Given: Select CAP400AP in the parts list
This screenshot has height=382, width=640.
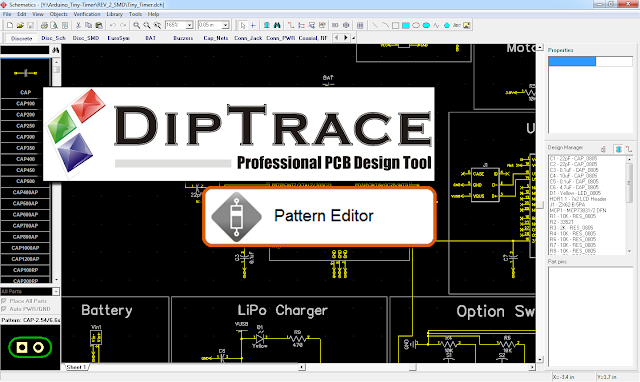Looking at the screenshot, I should [x=25, y=192].
